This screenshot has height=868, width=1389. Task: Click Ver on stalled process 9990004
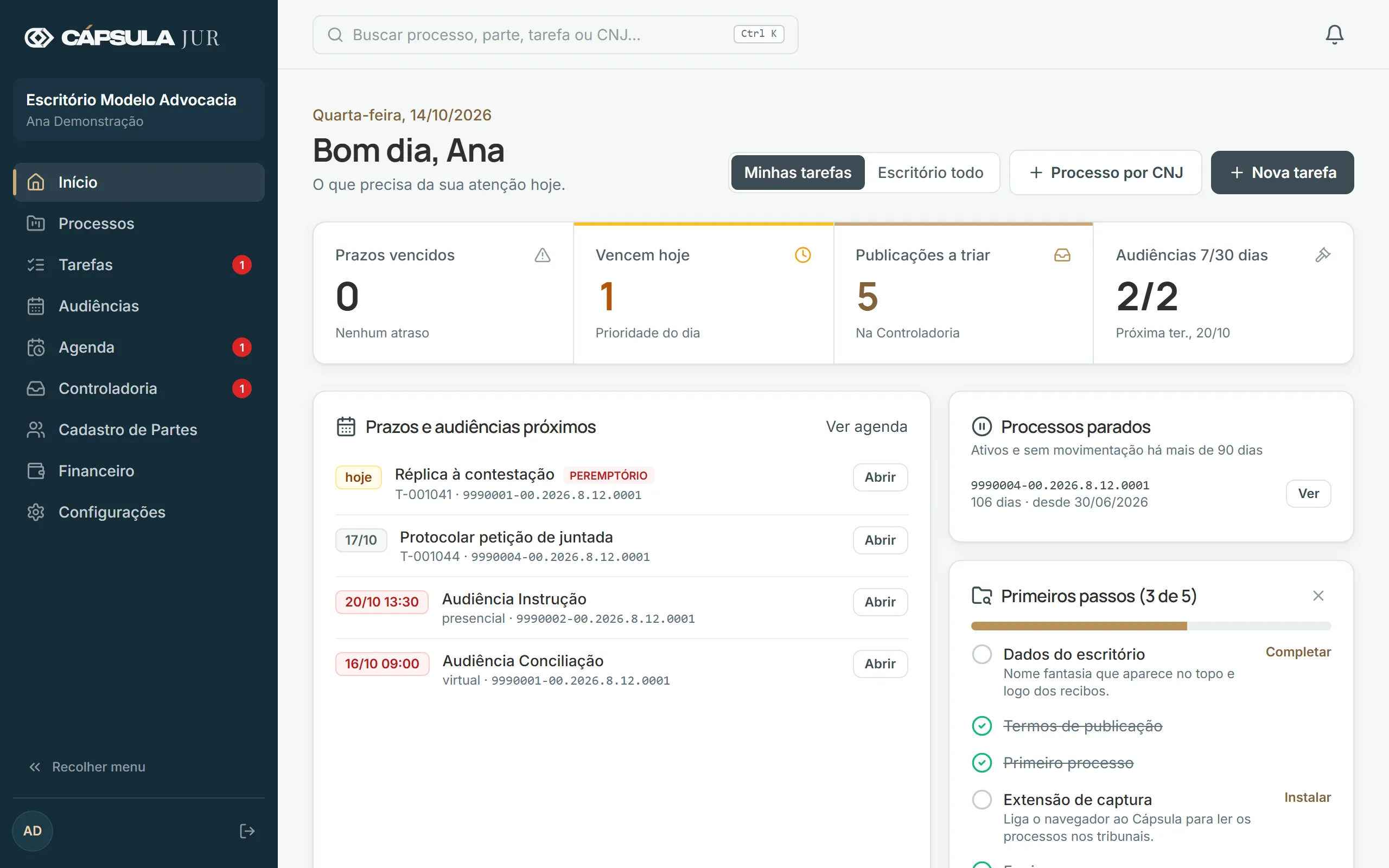[1308, 493]
